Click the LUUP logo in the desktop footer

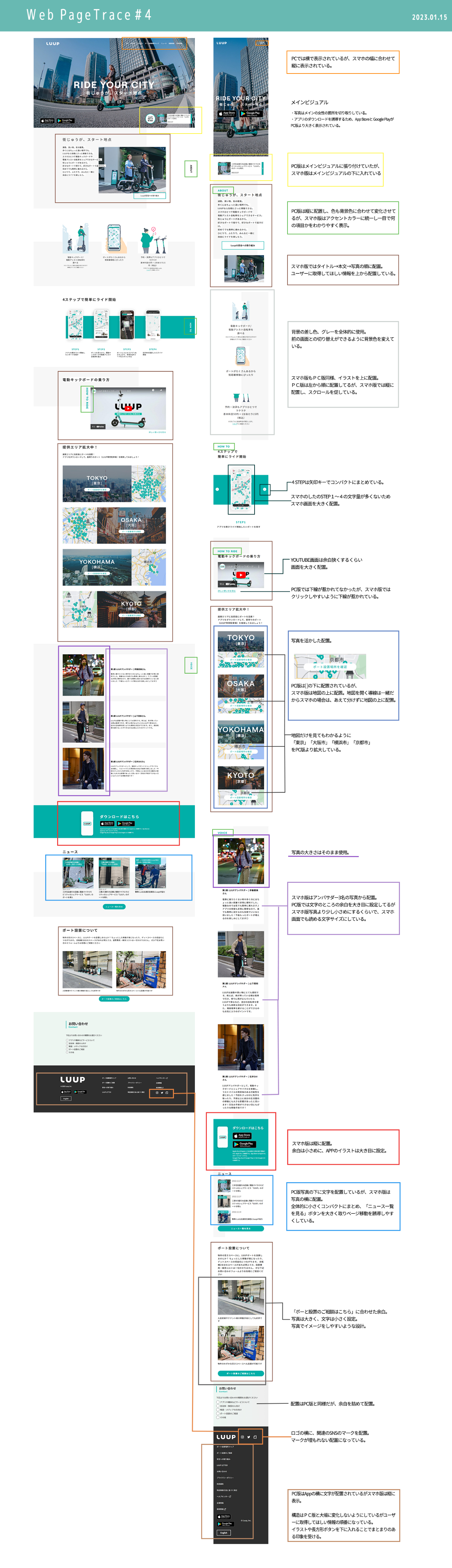coord(72,1080)
